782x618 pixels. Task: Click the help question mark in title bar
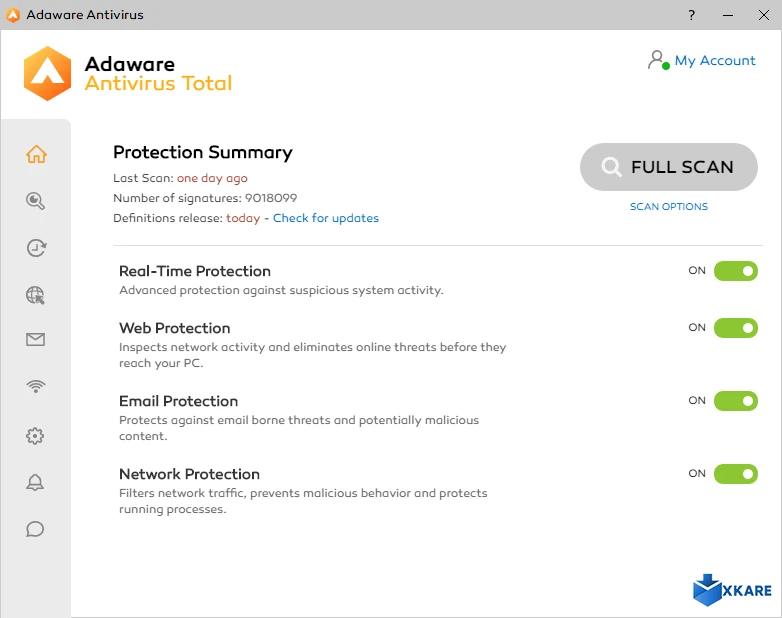(x=691, y=15)
